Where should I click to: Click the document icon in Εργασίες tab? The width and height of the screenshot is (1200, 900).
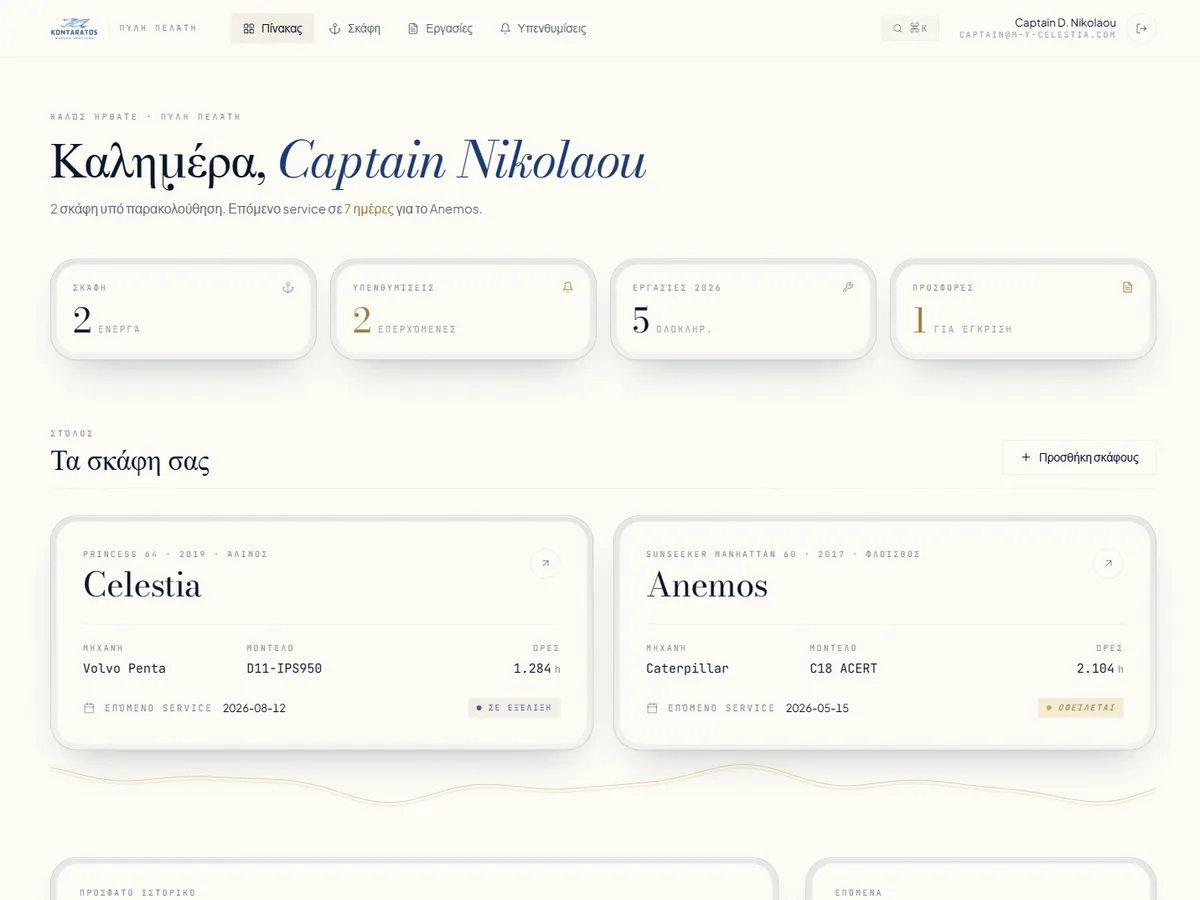pyautogui.click(x=413, y=28)
